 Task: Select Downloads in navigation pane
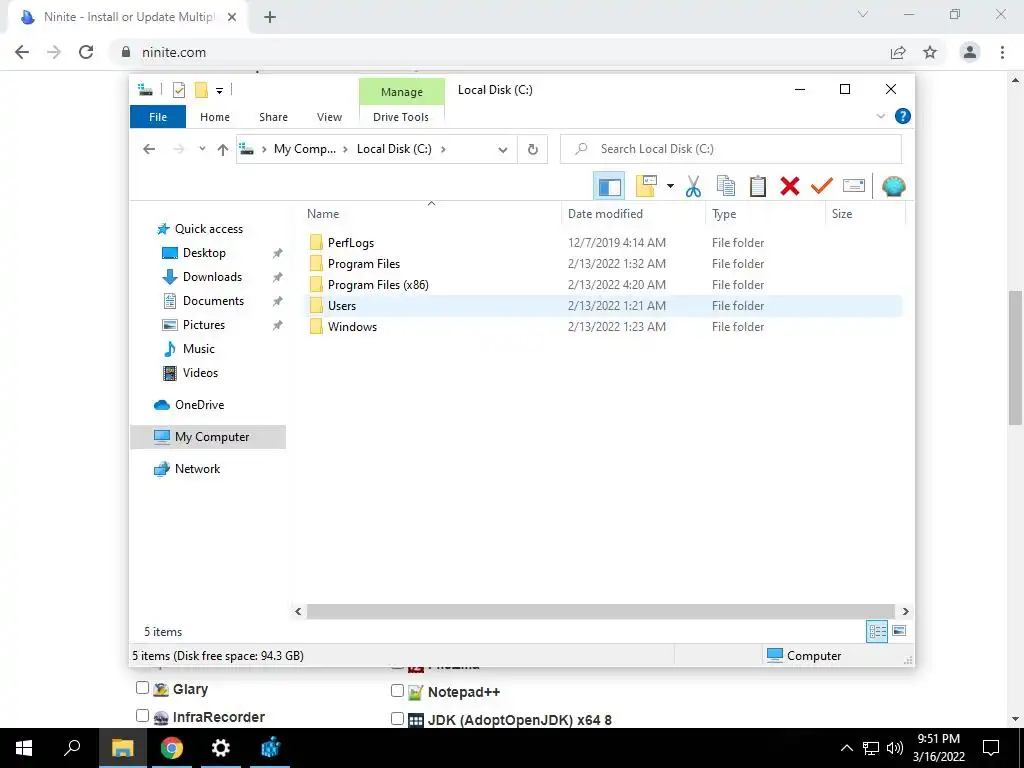click(212, 277)
